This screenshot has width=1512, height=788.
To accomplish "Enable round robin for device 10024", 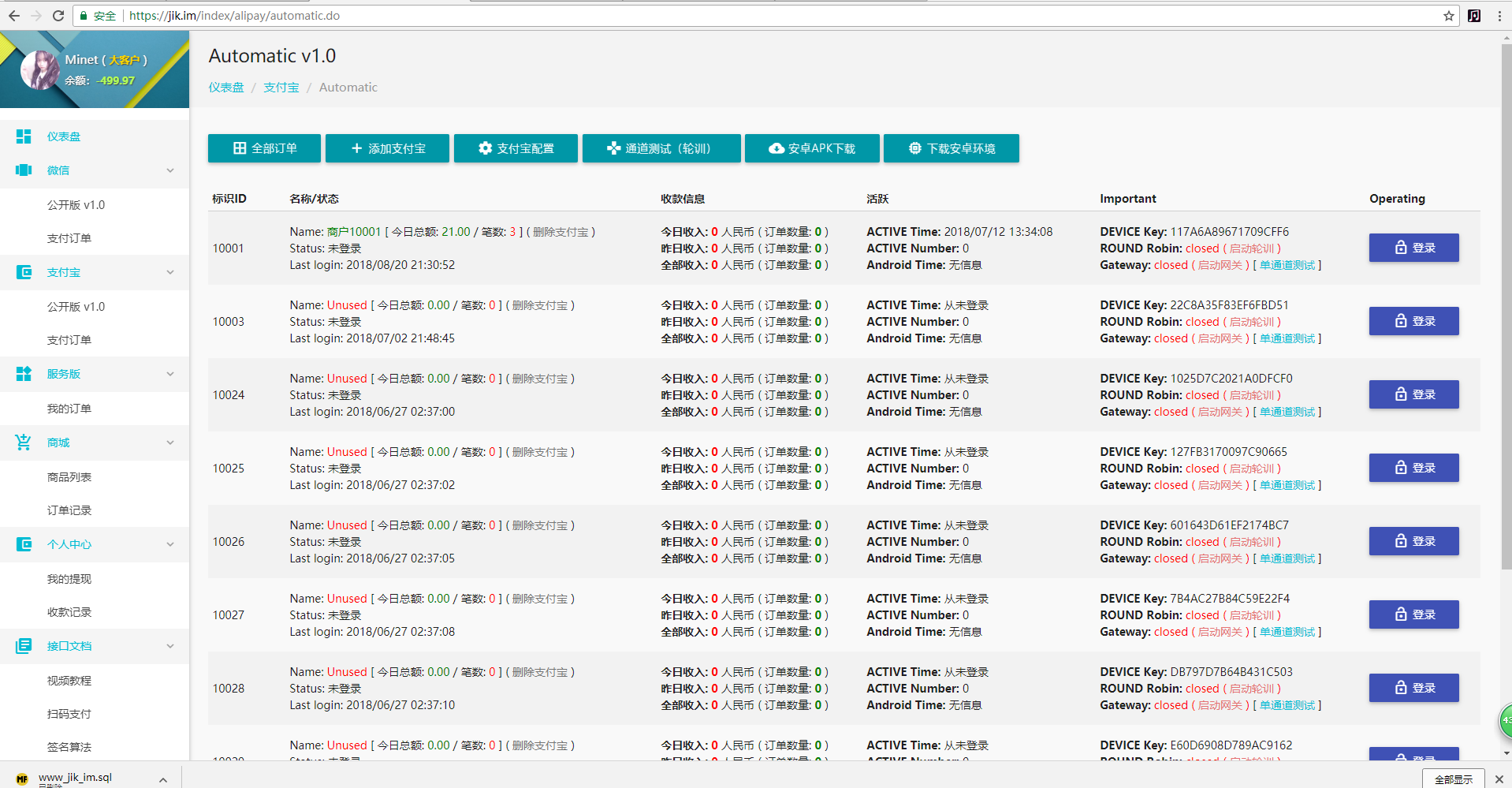I will point(1251,395).
